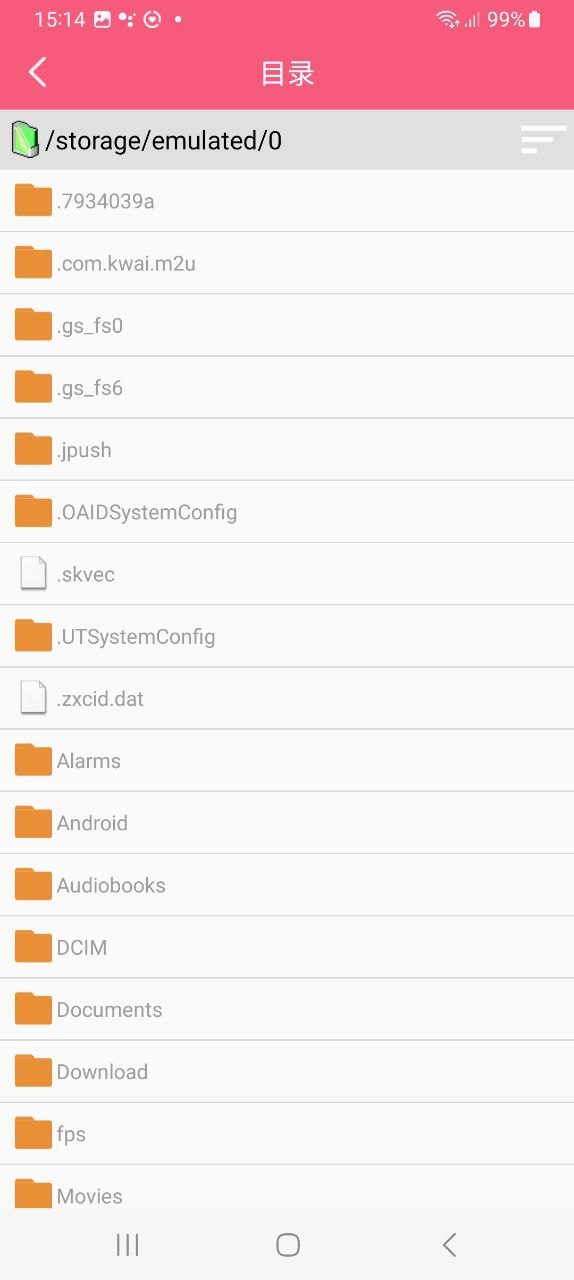574x1280 pixels.
Task: Tap the back arrow in pink header
Action: pos(38,72)
